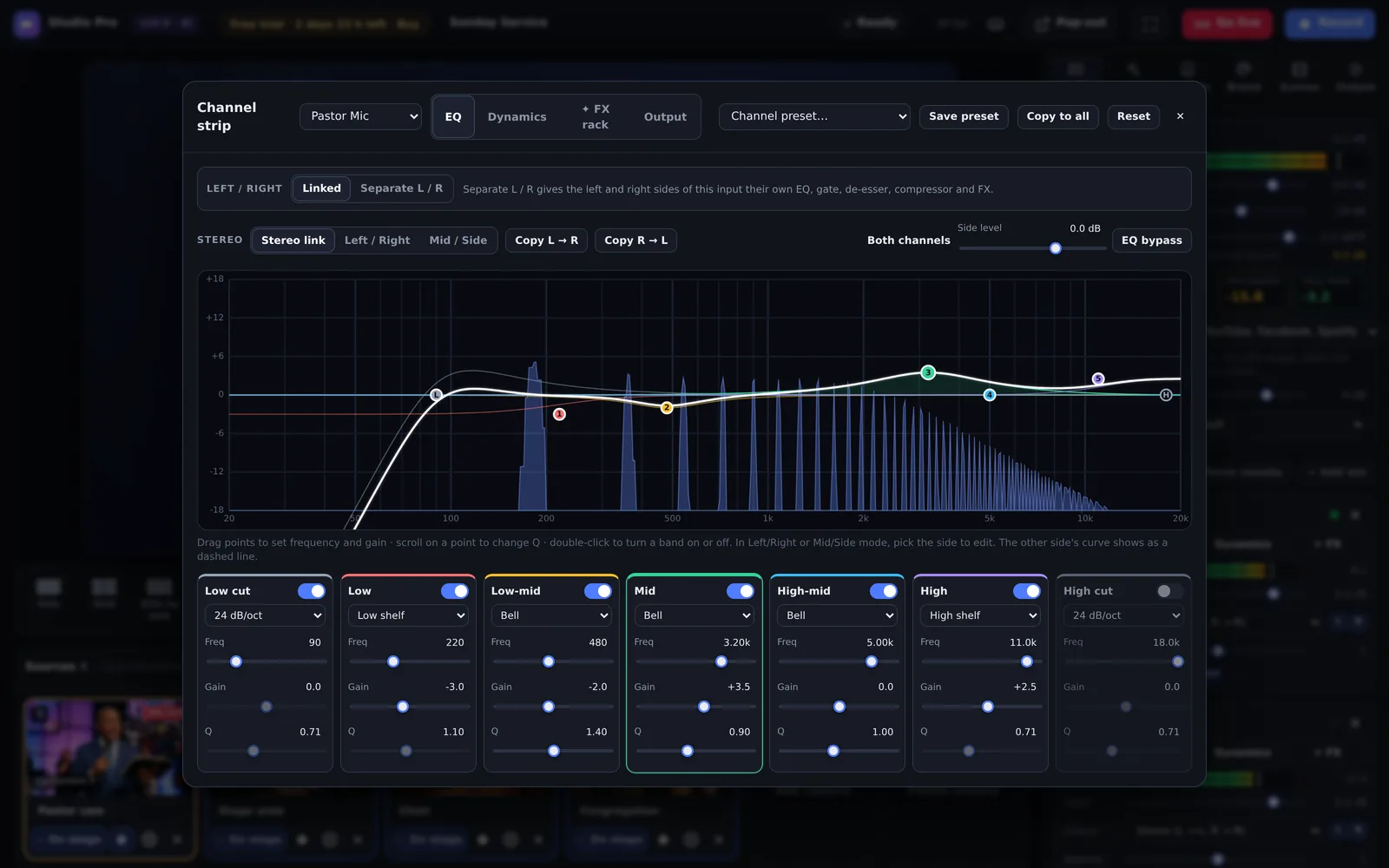Turn off the High band
The image size is (1389, 868).
tap(1027, 591)
